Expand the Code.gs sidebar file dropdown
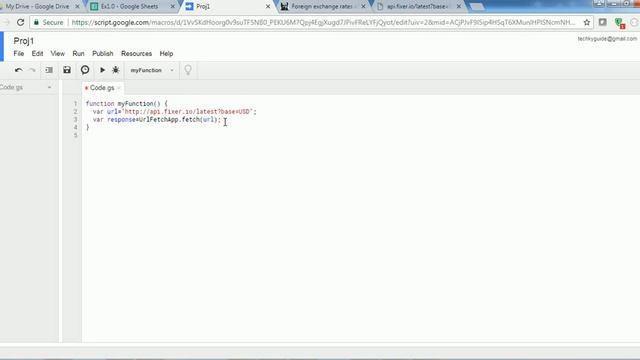Screen dimensions: 640x360 tap(49, 87)
